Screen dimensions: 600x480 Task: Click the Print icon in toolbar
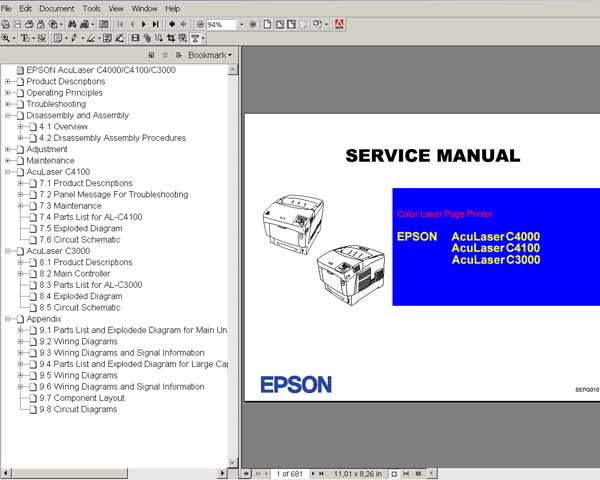pyautogui.click(x=29, y=24)
